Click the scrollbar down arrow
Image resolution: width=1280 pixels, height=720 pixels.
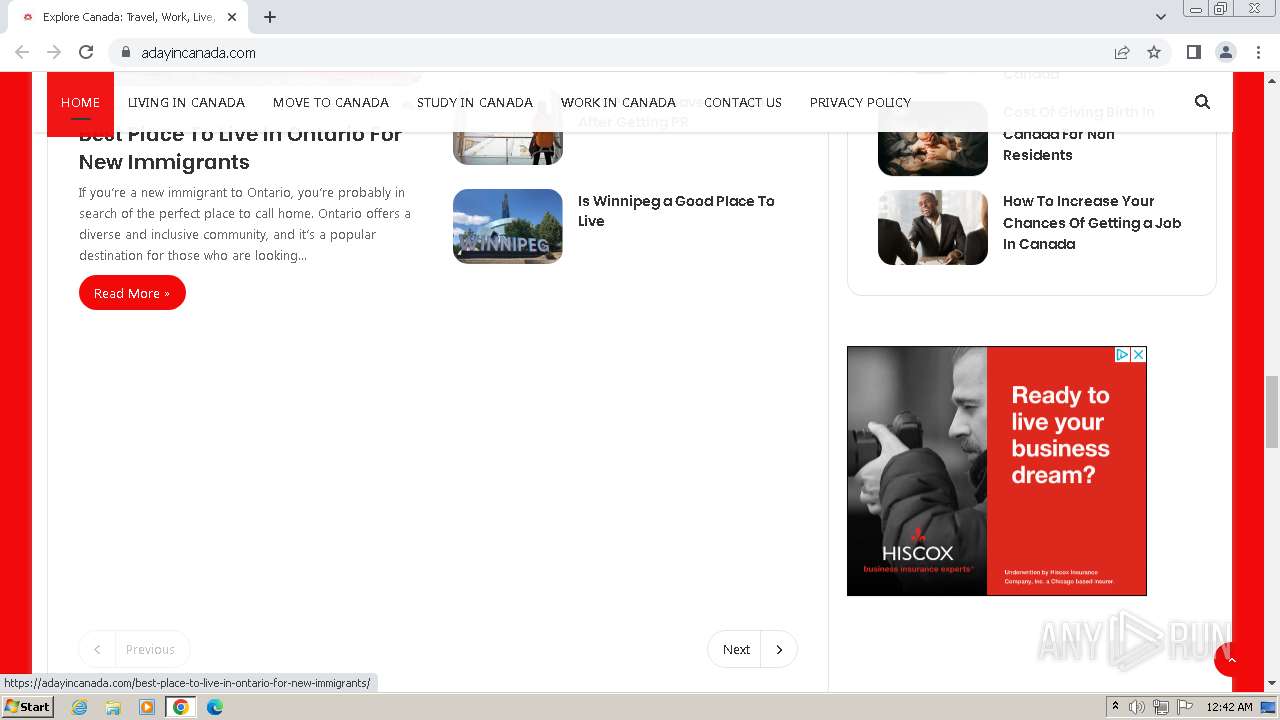tap(1272, 684)
